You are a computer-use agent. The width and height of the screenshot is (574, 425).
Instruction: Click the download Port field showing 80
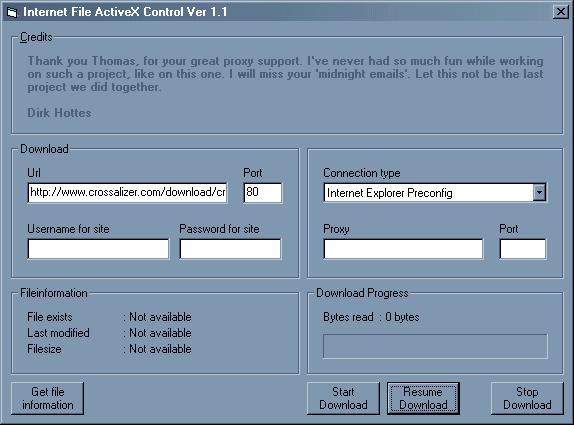(263, 193)
